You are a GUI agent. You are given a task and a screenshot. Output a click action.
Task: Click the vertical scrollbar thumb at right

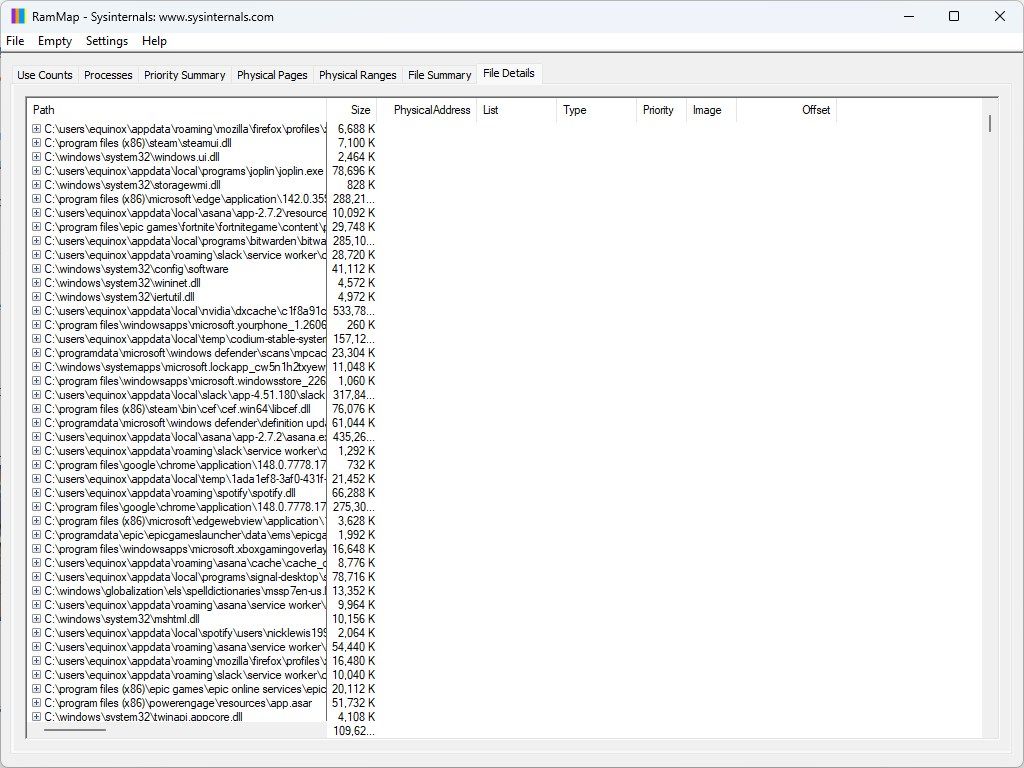click(x=990, y=123)
